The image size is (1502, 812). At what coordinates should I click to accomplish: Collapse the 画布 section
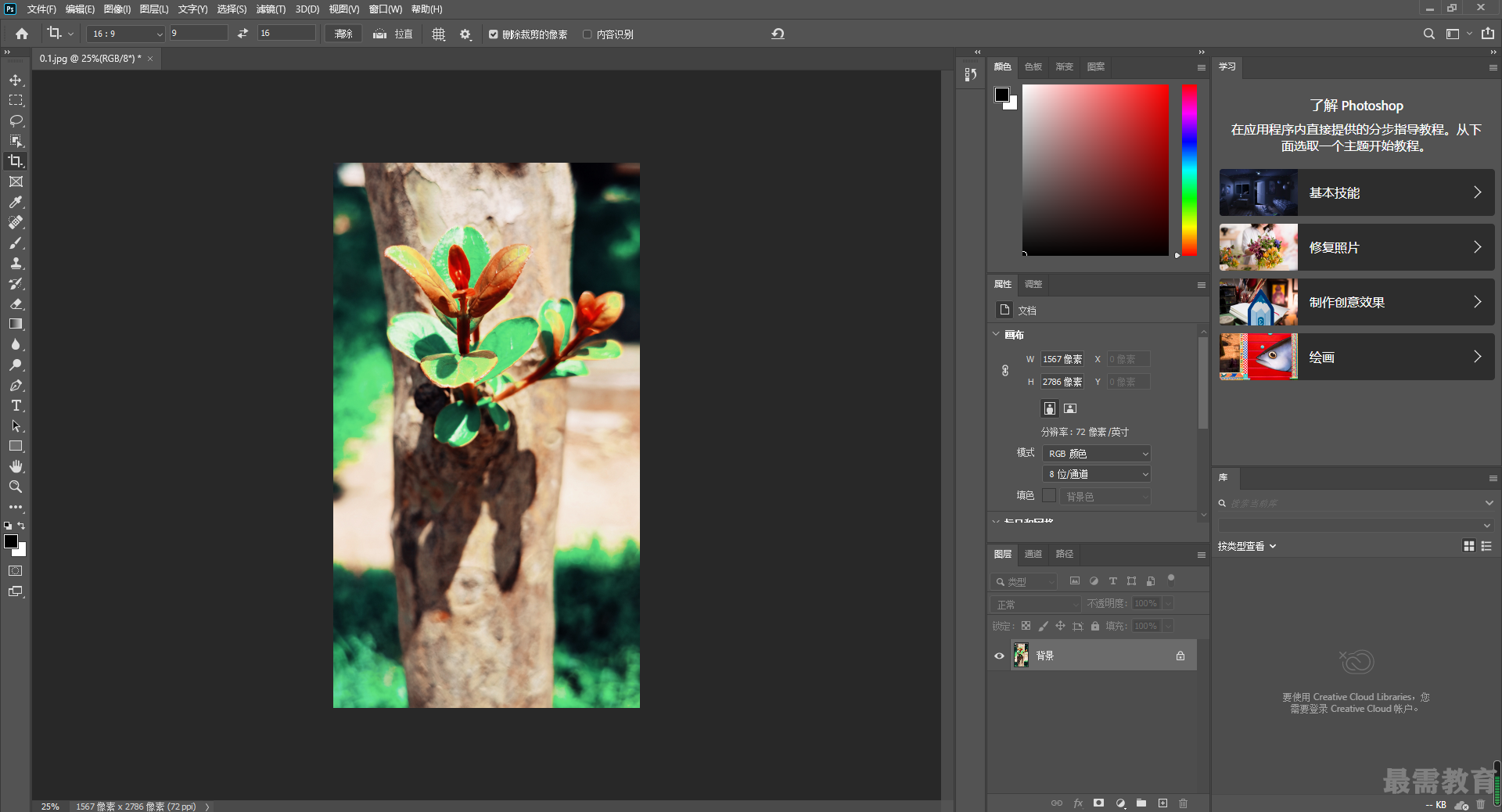pyautogui.click(x=996, y=334)
